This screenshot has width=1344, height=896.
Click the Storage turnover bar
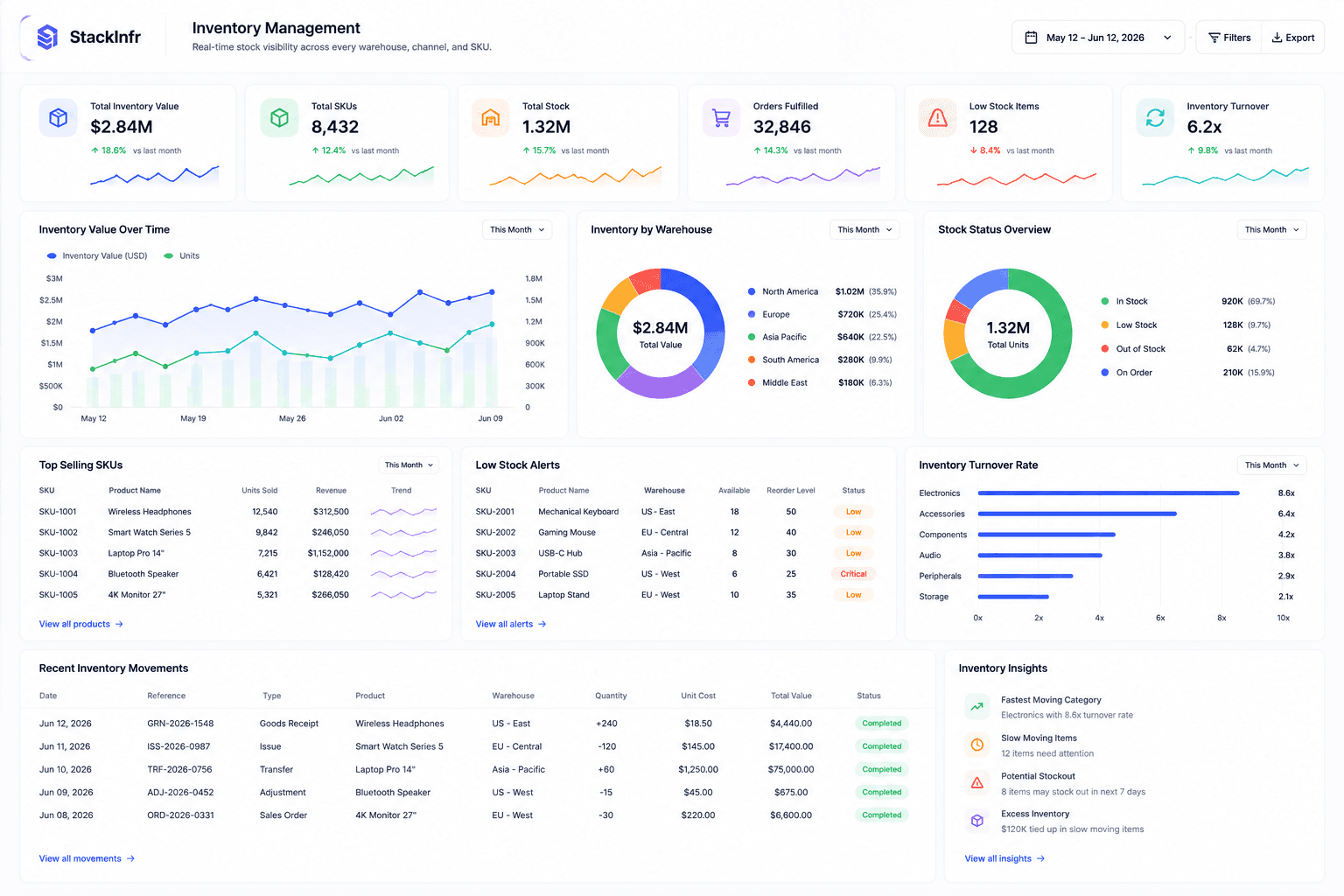(1013, 597)
